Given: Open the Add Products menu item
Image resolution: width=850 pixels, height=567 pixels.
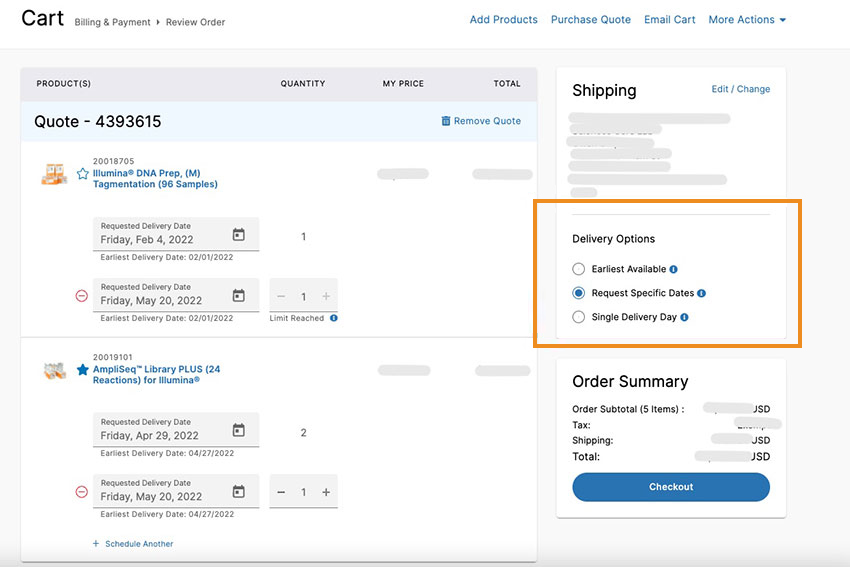Looking at the screenshot, I should coord(503,20).
